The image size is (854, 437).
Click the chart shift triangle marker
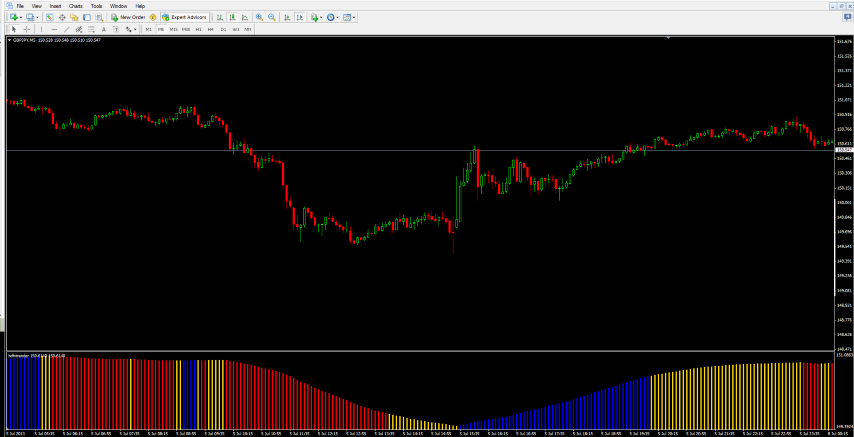tap(668, 38)
